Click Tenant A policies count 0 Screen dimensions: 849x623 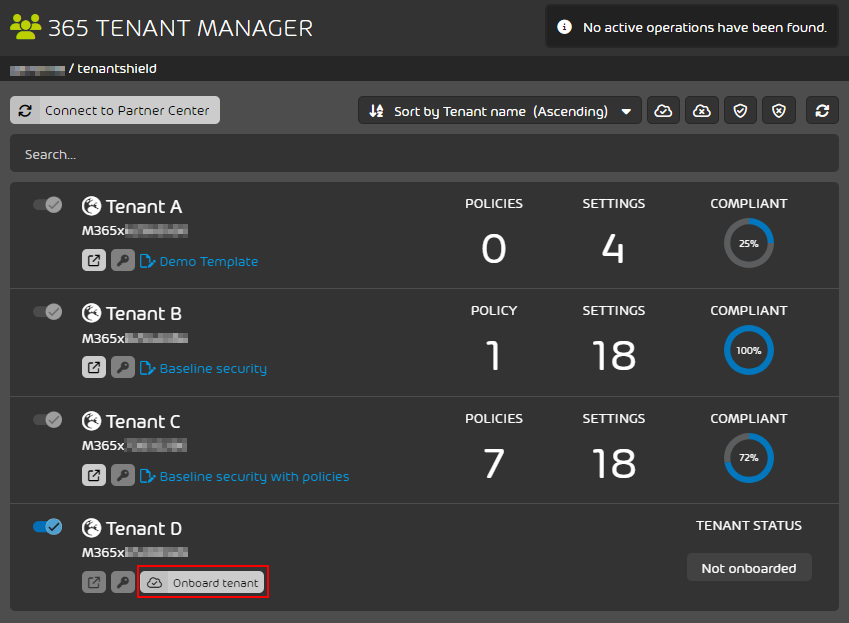click(x=494, y=249)
